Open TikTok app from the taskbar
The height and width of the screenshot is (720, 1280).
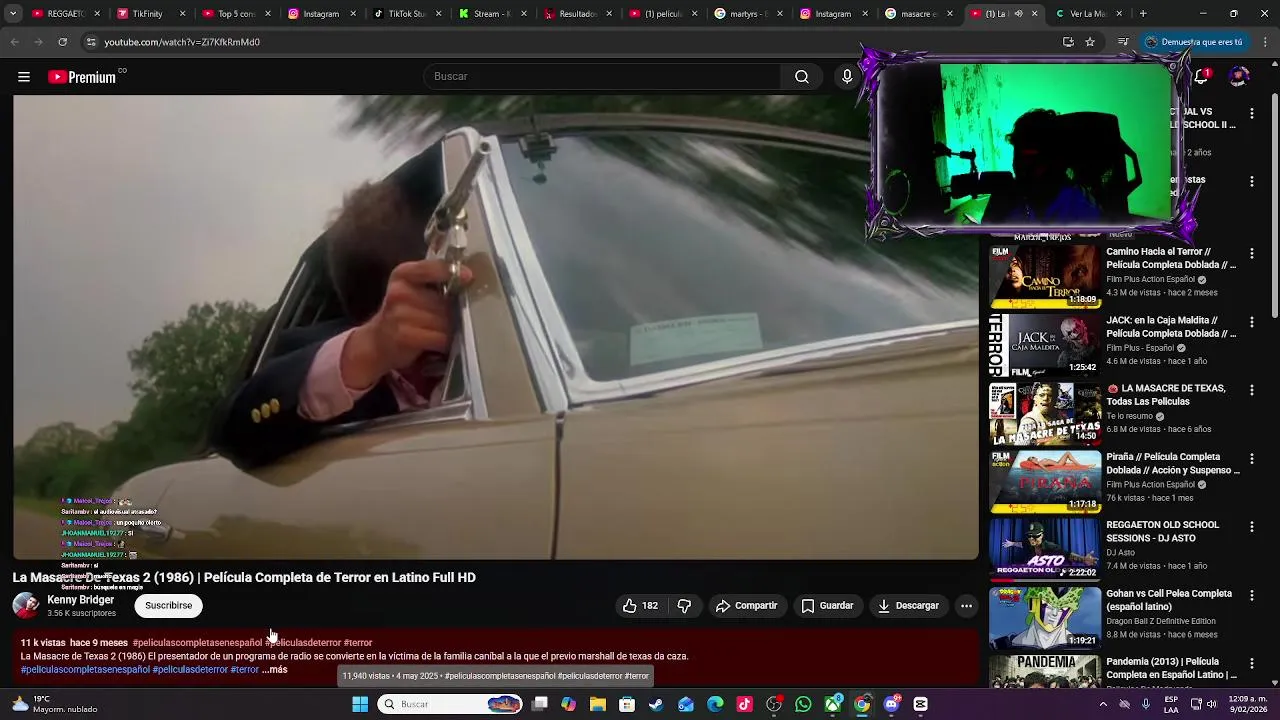[744, 704]
